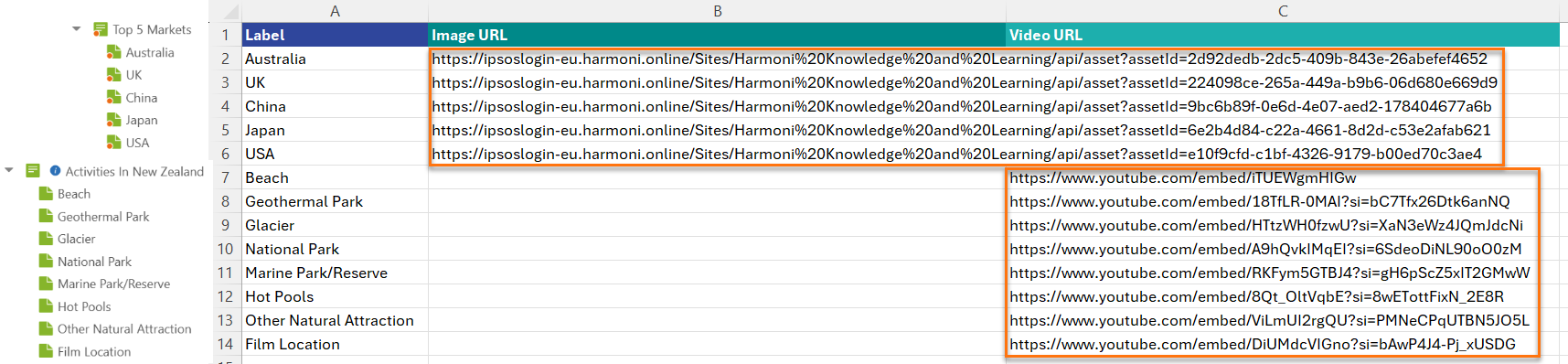Viewport: 1568px width, 364px height.
Task: Select USA in the tree
Action: pyautogui.click(x=137, y=143)
